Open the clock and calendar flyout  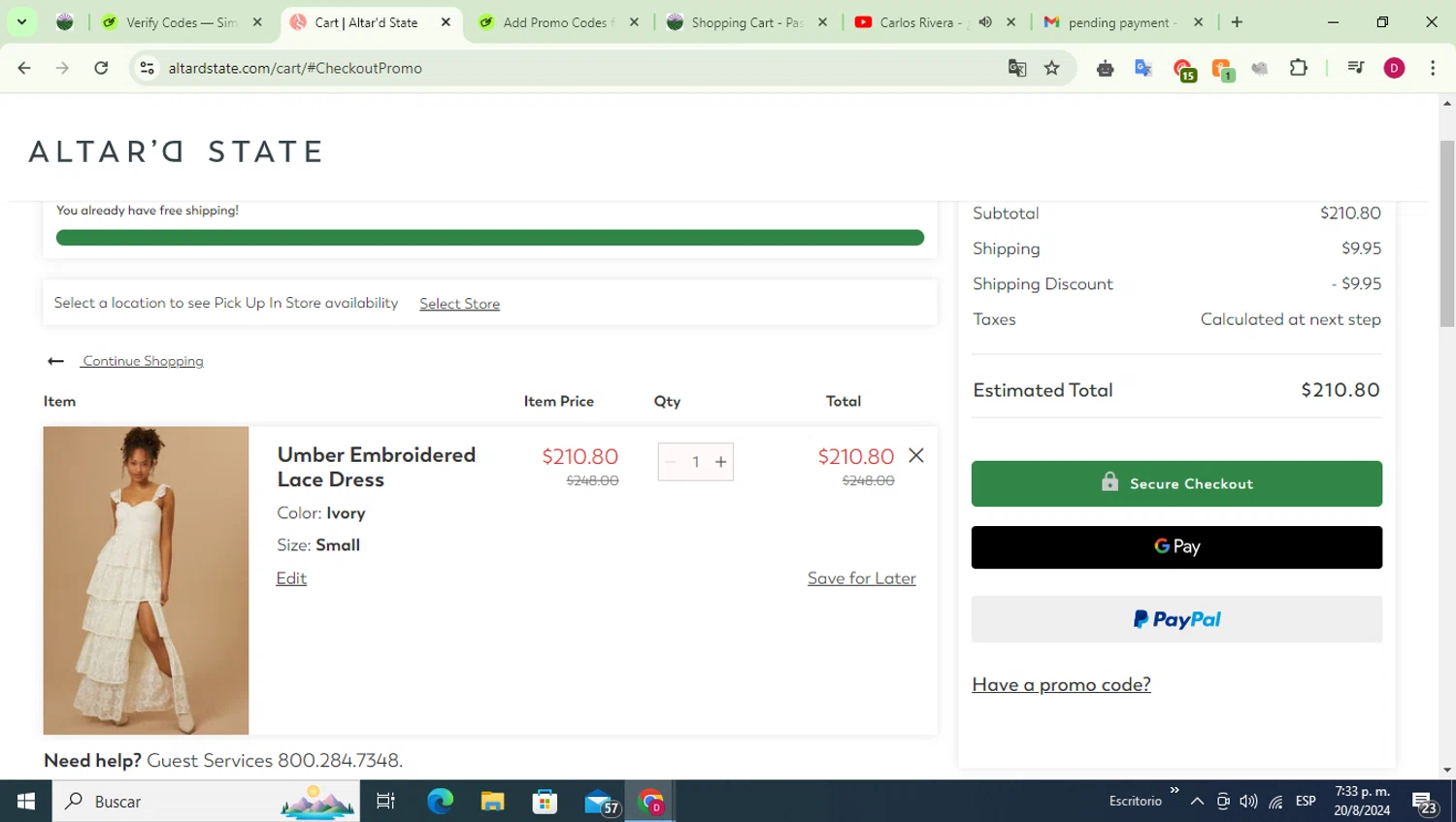click(x=1362, y=801)
